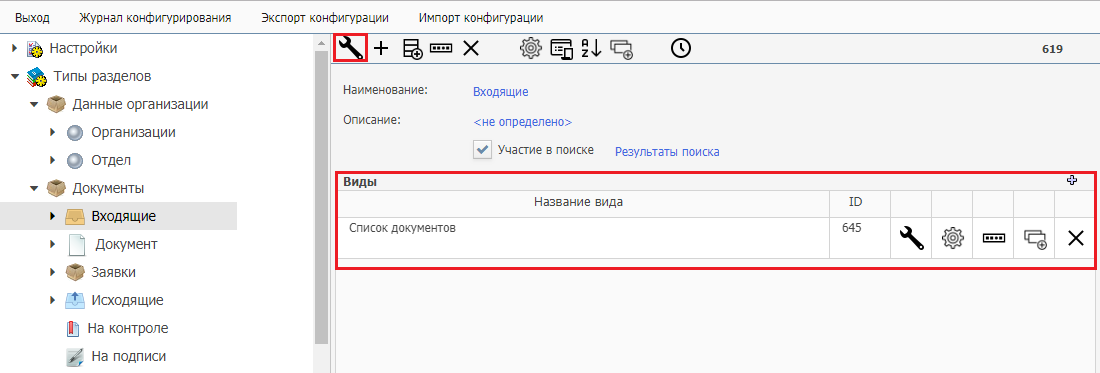
Task: Open Импорт конфигурации menu
Action: (x=481, y=17)
